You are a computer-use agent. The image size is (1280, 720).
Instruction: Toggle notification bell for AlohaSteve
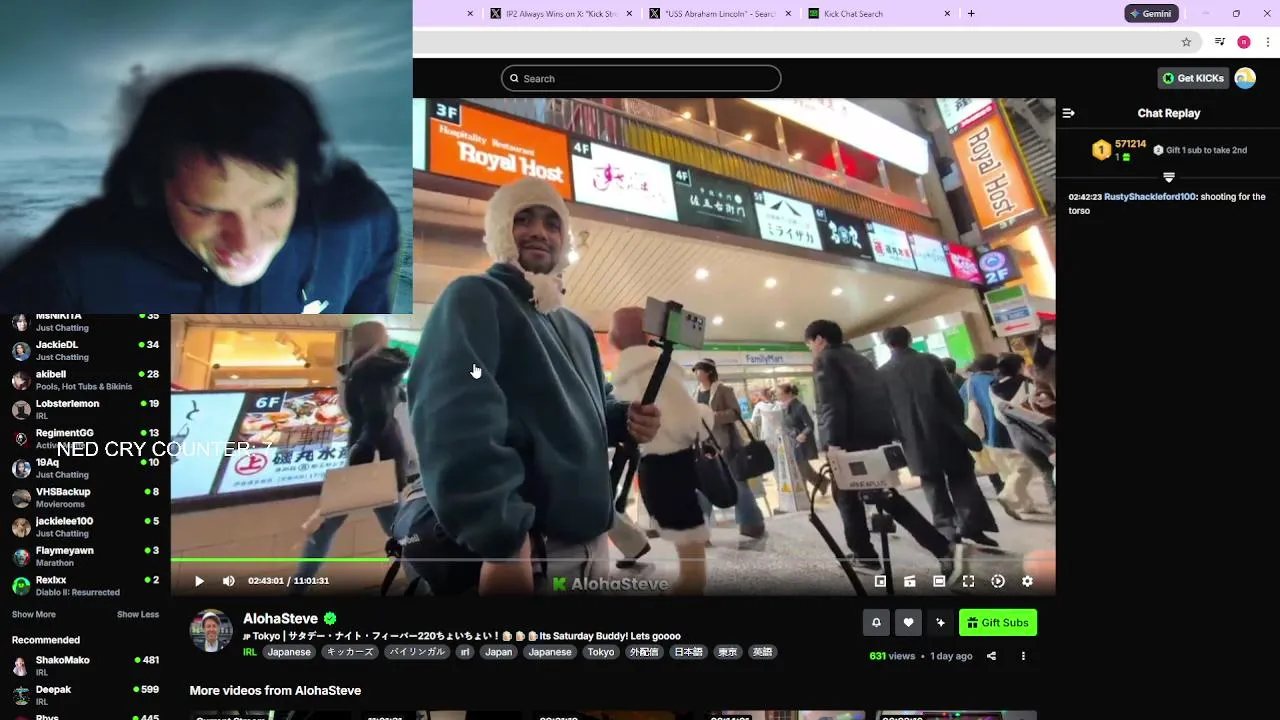point(876,623)
